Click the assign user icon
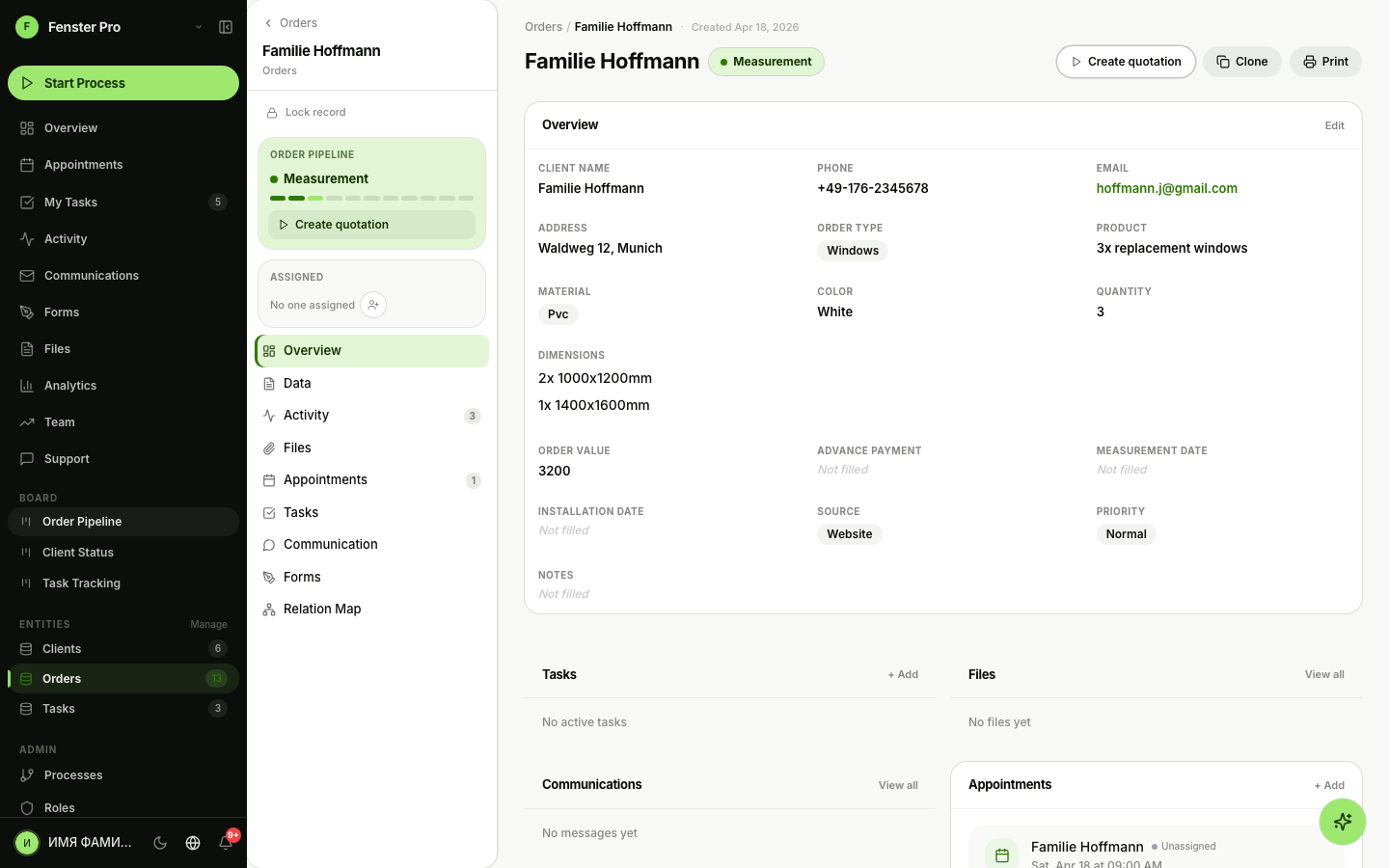Image resolution: width=1389 pixels, height=868 pixels. 373,305
